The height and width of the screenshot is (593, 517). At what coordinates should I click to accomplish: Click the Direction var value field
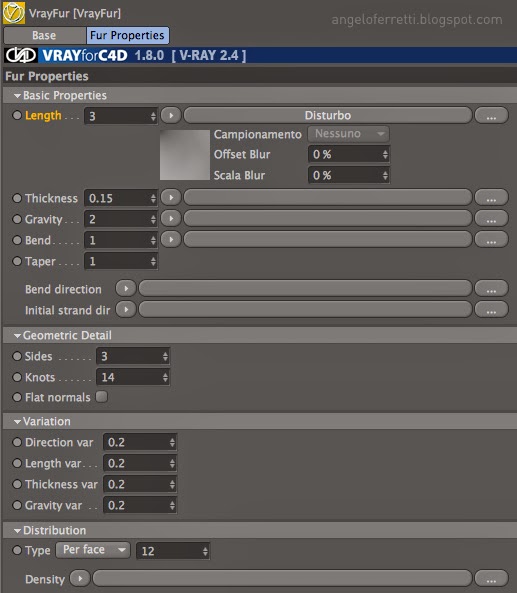pos(140,442)
